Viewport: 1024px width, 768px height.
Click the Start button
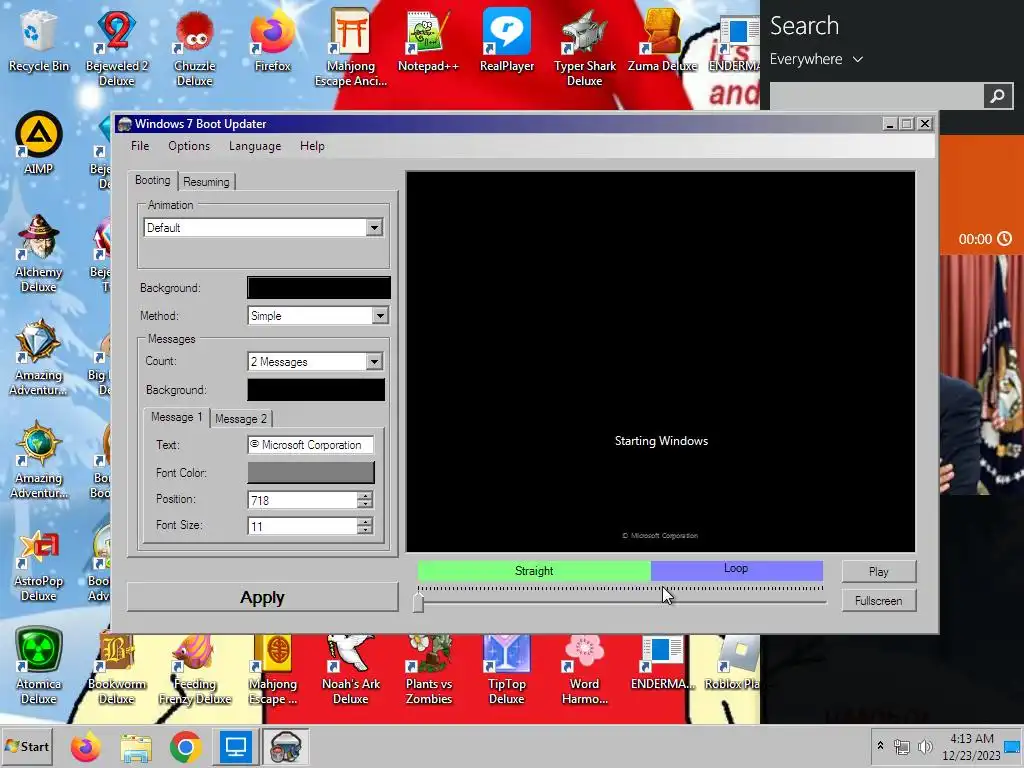click(x=27, y=746)
